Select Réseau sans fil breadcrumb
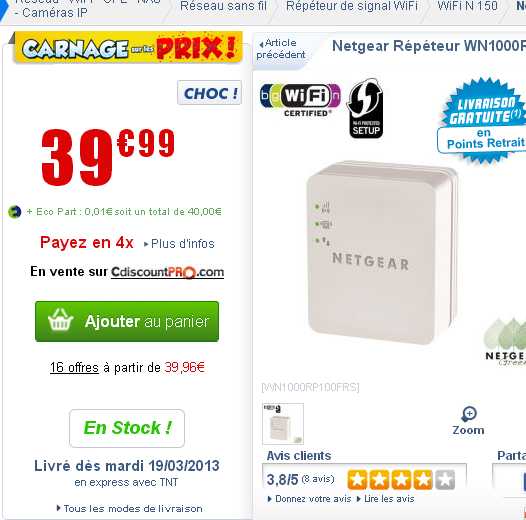The height and width of the screenshot is (520, 526). click(223, 6)
